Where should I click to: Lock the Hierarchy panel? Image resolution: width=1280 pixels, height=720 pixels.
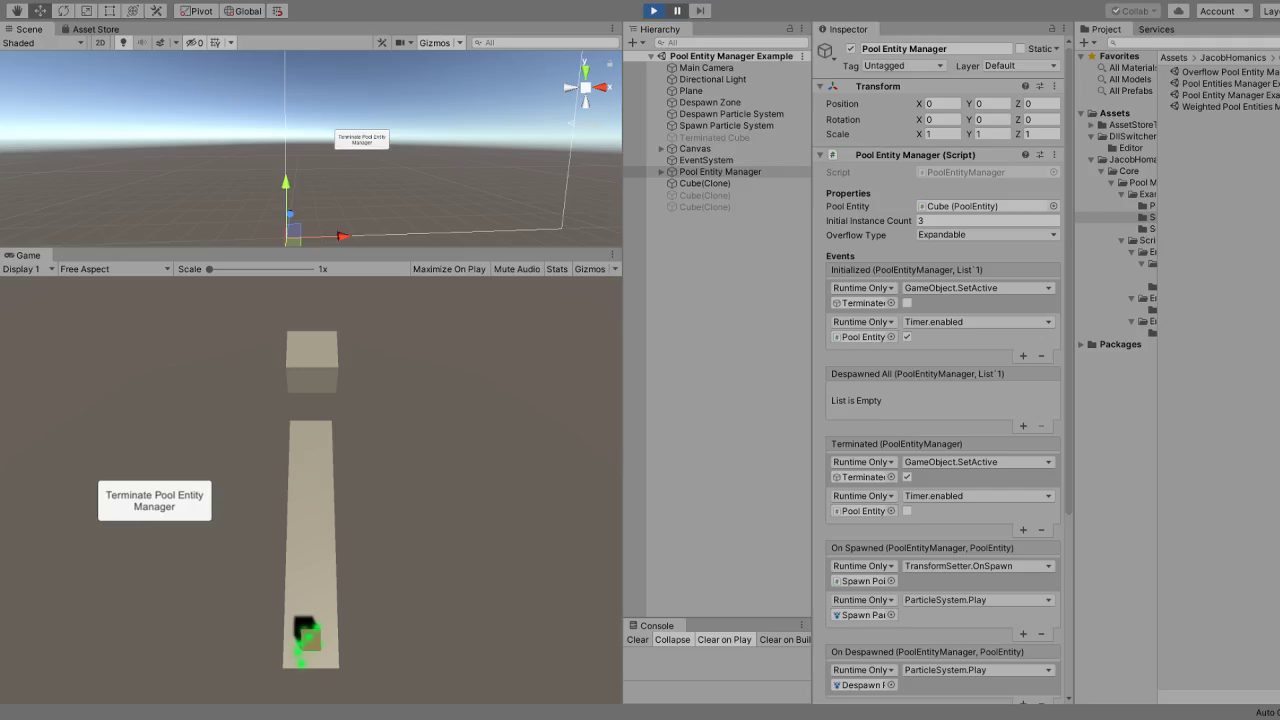790,29
